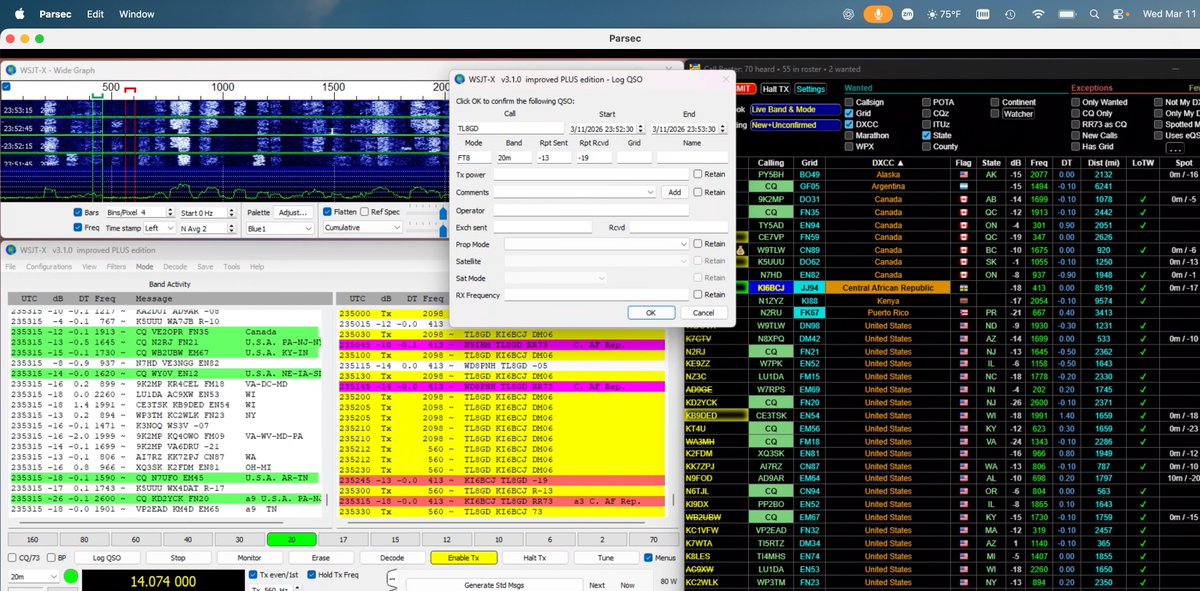The width and height of the screenshot is (1200, 591).
Task: Open the Tools menu in WSJT-X
Action: pos(231,267)
